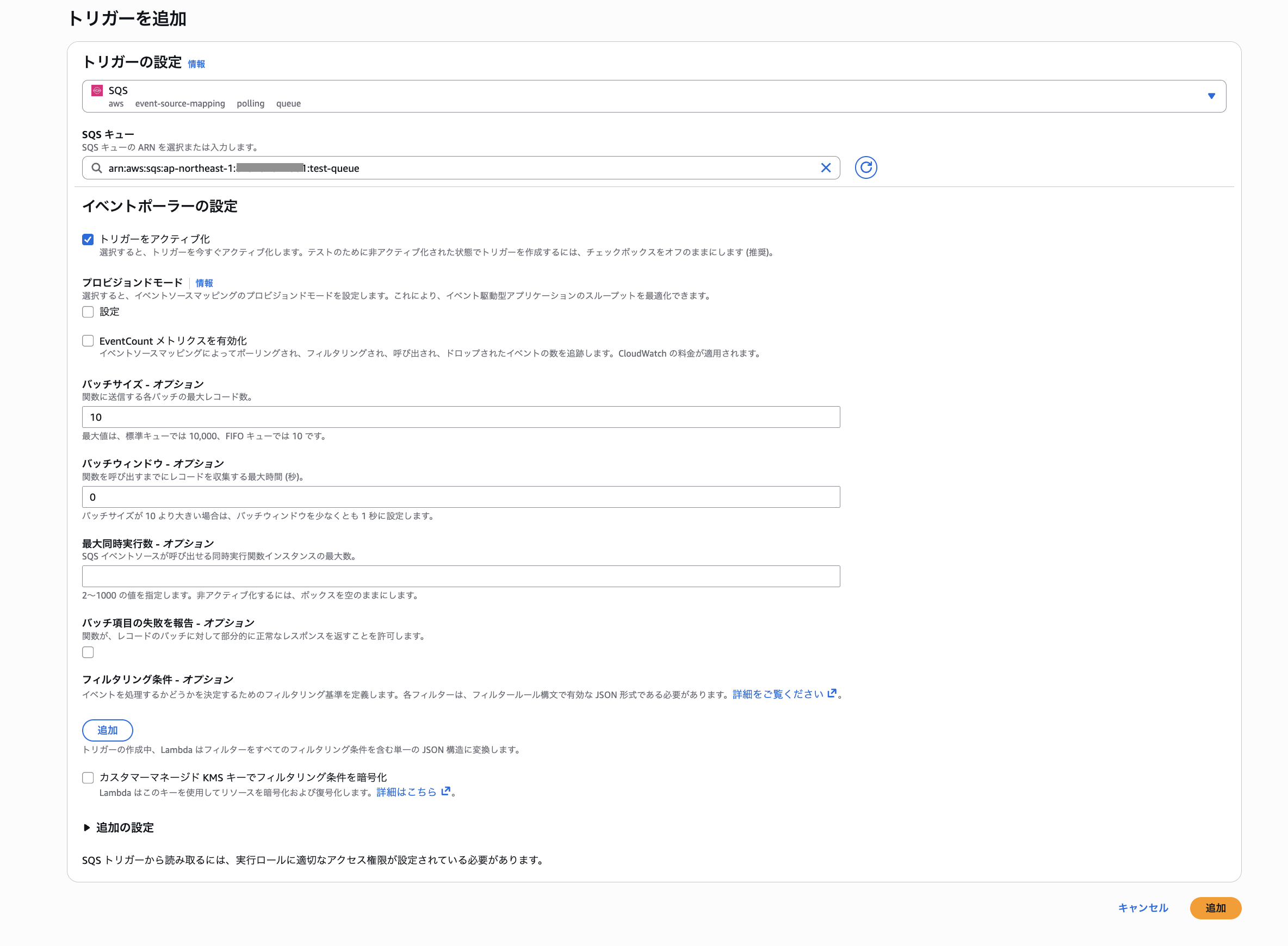Uncheck トリガーをアクティブ化
Viewport: 1288px width, 946px height.
tap(88, 239)
